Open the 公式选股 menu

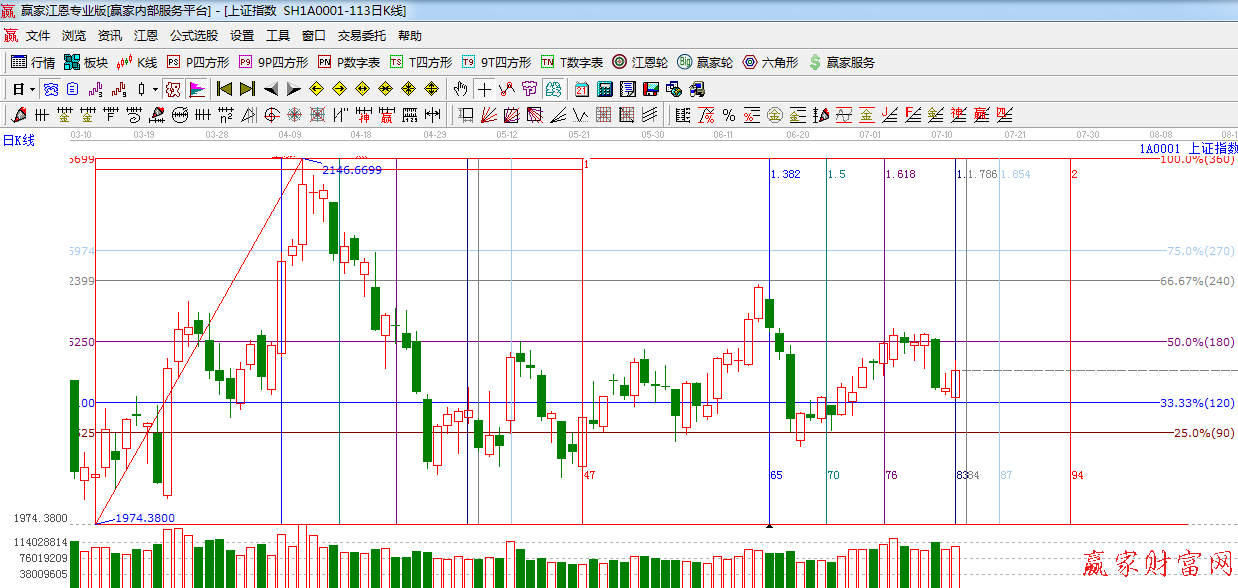[x=193, y=36]
